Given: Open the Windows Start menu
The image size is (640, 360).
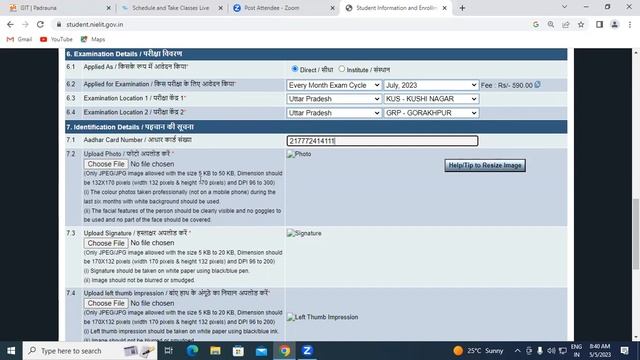Looking at the screenshot, I should click(11, 351).
